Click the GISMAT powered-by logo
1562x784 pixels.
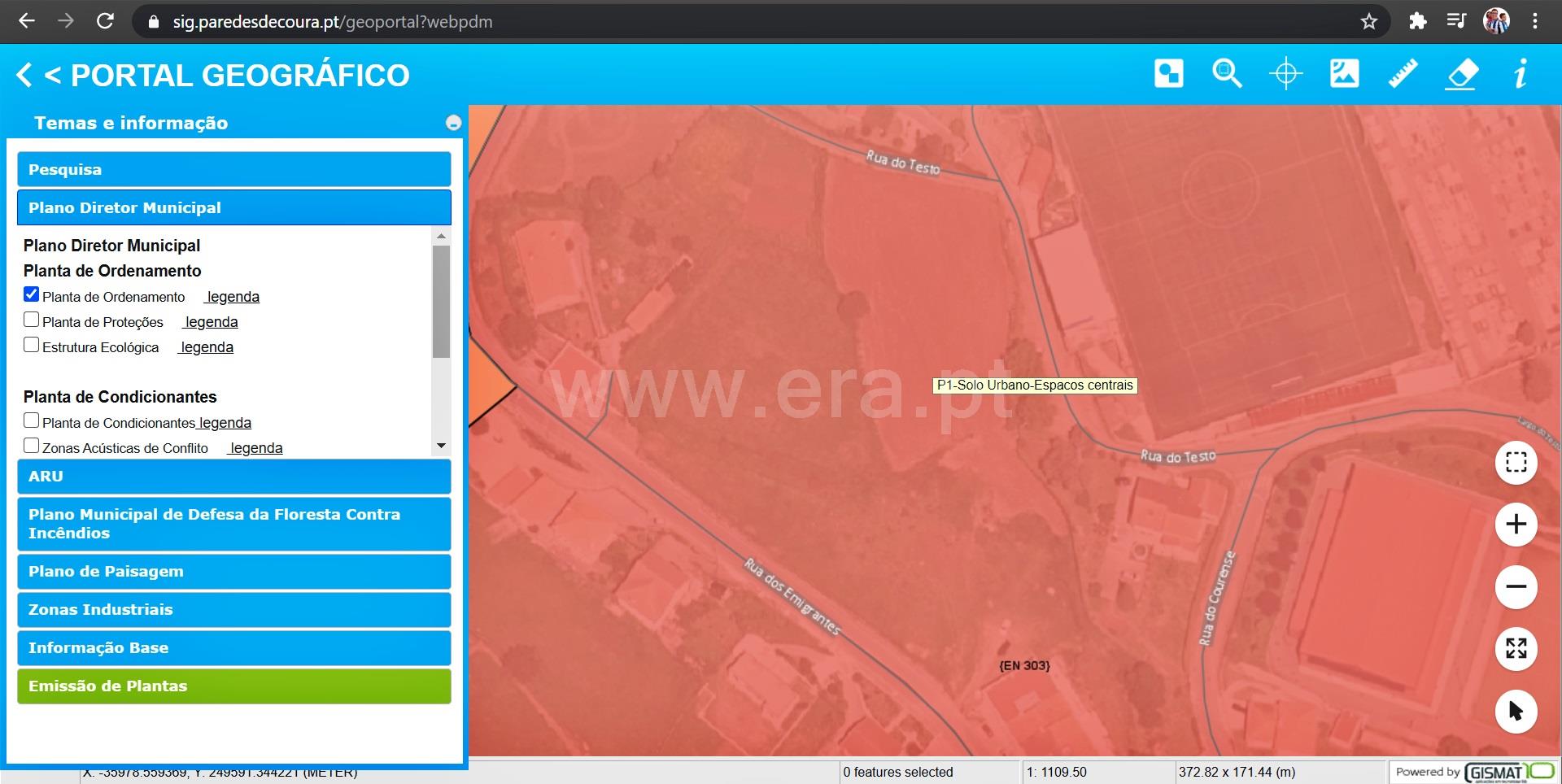pyautogui.click(x=1508, y=772)
